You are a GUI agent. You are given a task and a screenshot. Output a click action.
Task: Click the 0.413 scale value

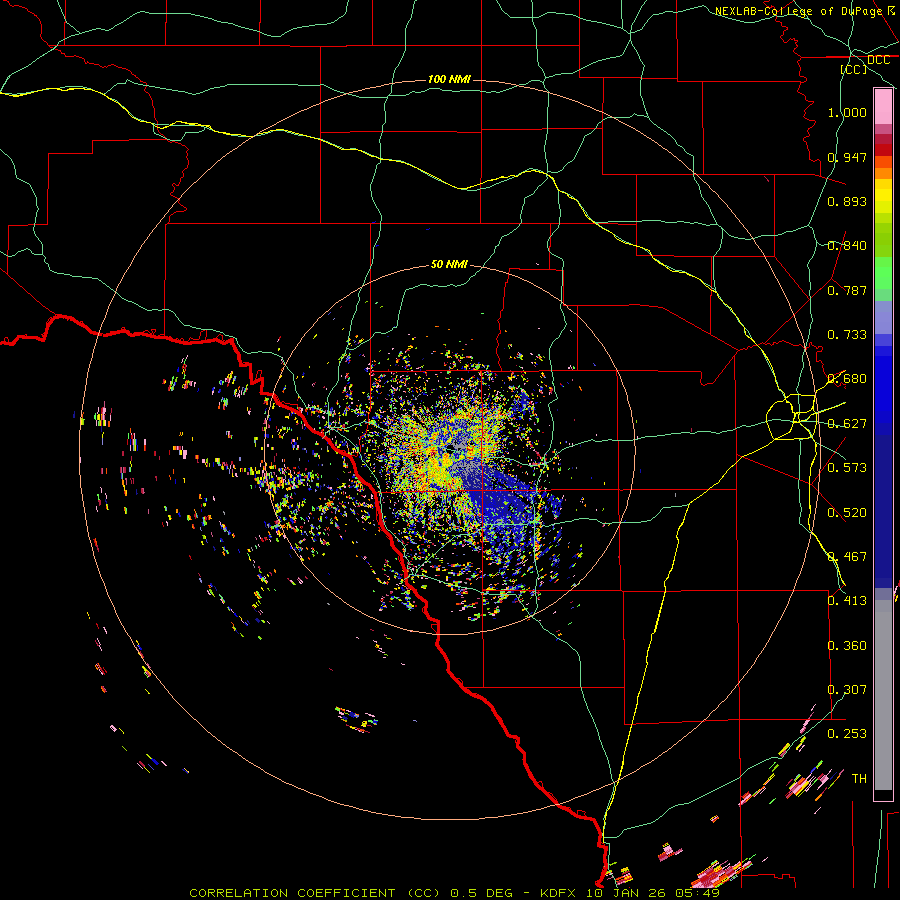point(847,601)
